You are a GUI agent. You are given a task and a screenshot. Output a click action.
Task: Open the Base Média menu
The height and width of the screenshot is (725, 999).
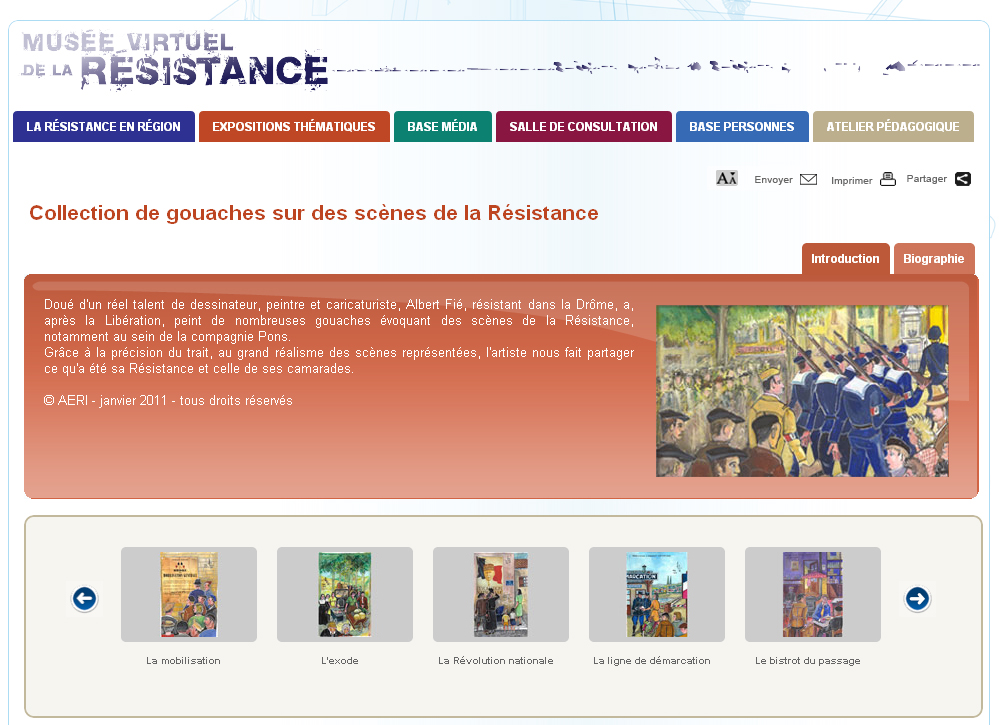tap(443, 126)
